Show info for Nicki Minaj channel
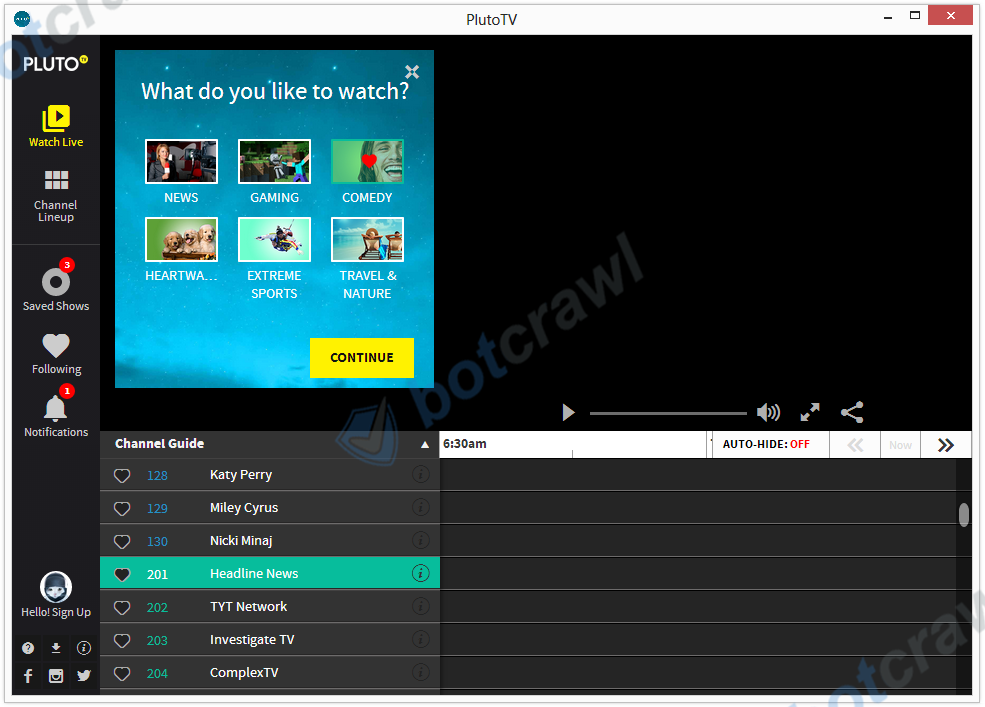Viewport: 985px width, 707px height. click(421, 540)
